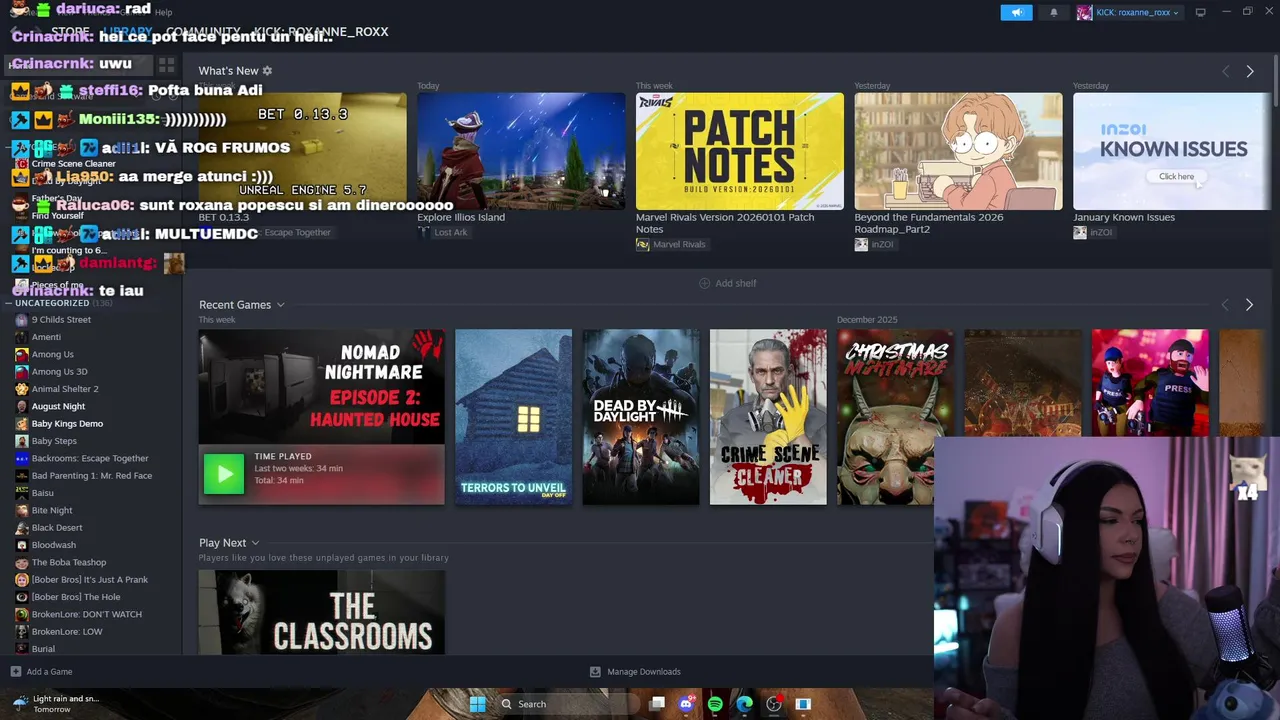Open Steam announcements megaphone button
Image resolution: width=1280 pixels, height=720 pixels.
[1016, 12]
